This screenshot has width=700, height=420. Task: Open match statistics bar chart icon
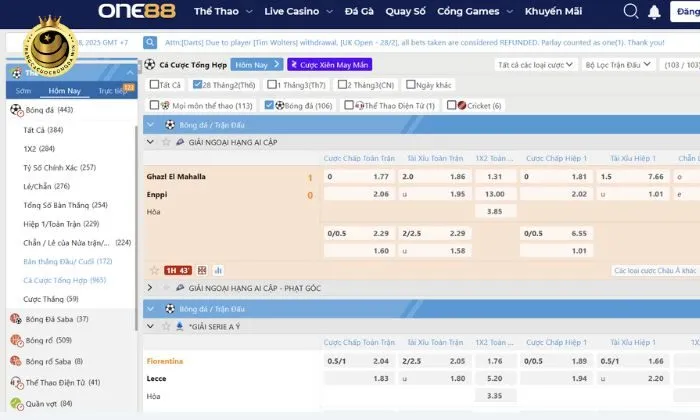[x=218, y=270]
